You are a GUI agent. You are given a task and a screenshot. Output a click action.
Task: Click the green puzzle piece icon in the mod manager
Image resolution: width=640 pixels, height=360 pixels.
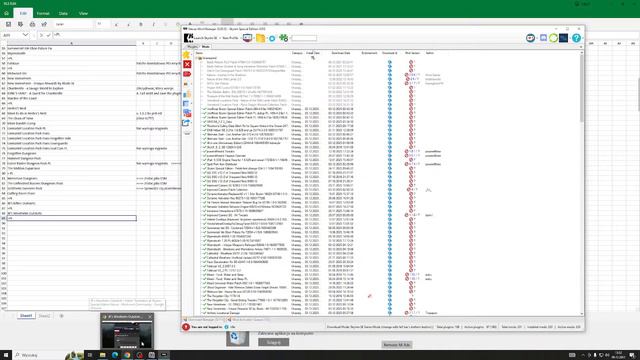click(283, 38)
